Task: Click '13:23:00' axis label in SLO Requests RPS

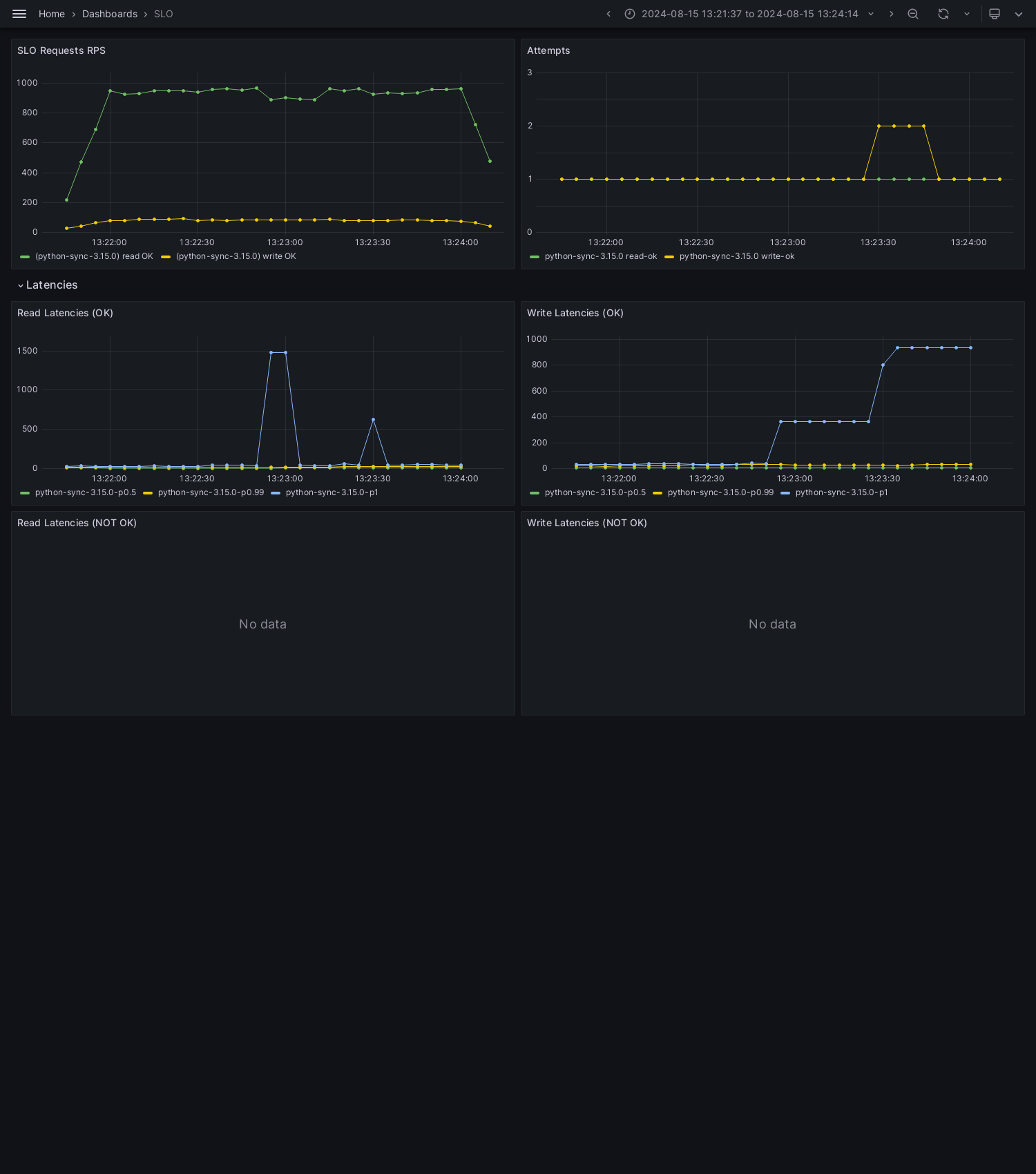Action: tap(285, 242)
